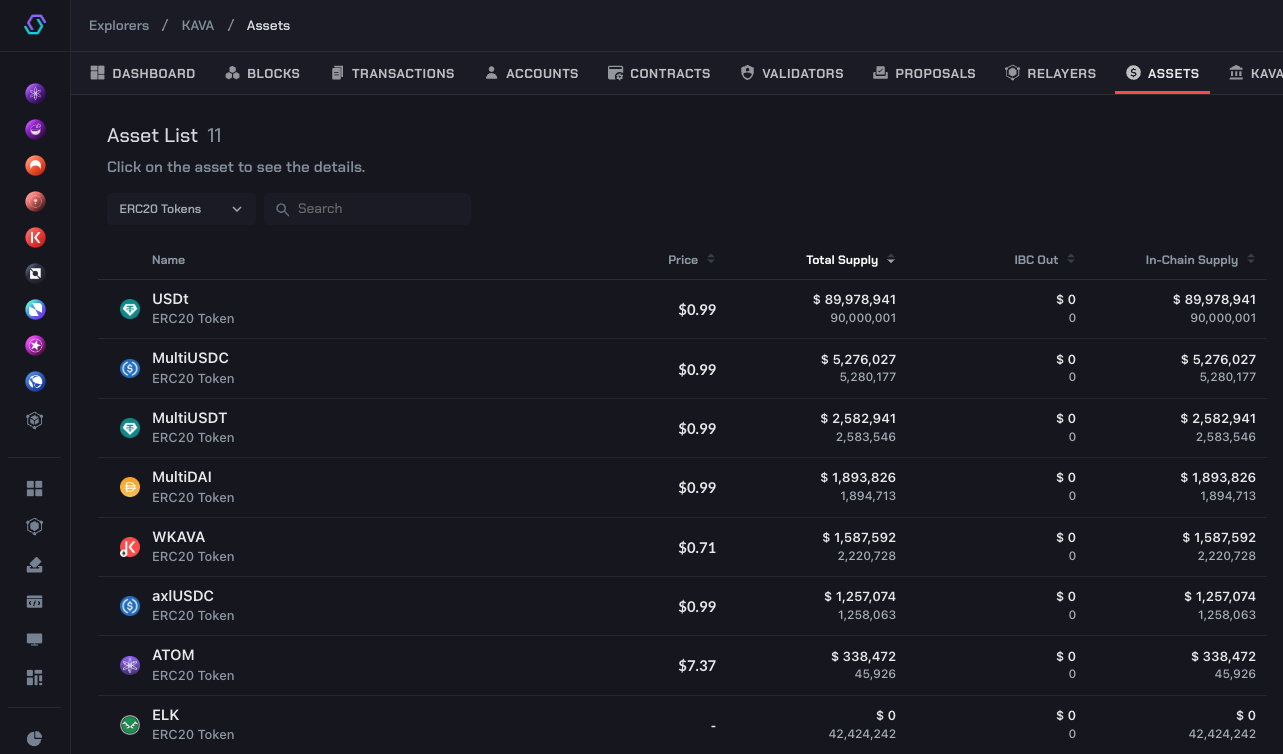Screen dimensions: 1283x754
Task: Open the widgets layout icon in sidebar
Action: (x=35, y=678)
